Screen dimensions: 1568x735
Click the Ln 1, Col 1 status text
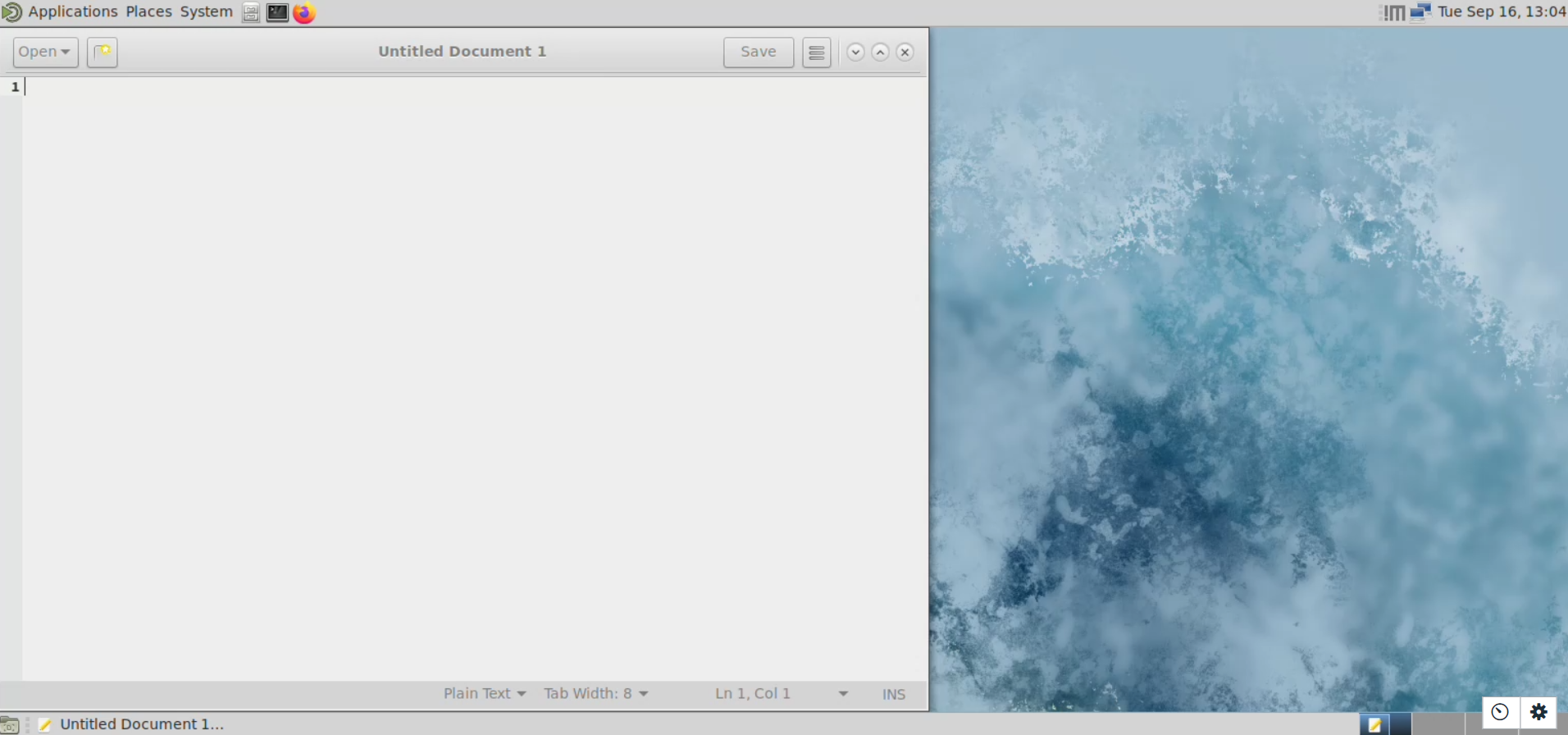coord(753,694)
